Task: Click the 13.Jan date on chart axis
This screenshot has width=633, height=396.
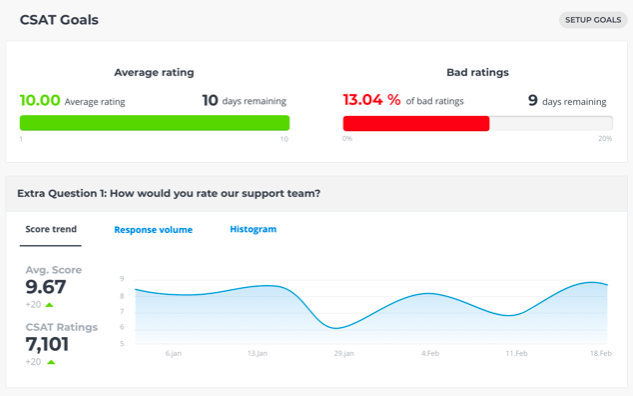Action: pos(257,353)
